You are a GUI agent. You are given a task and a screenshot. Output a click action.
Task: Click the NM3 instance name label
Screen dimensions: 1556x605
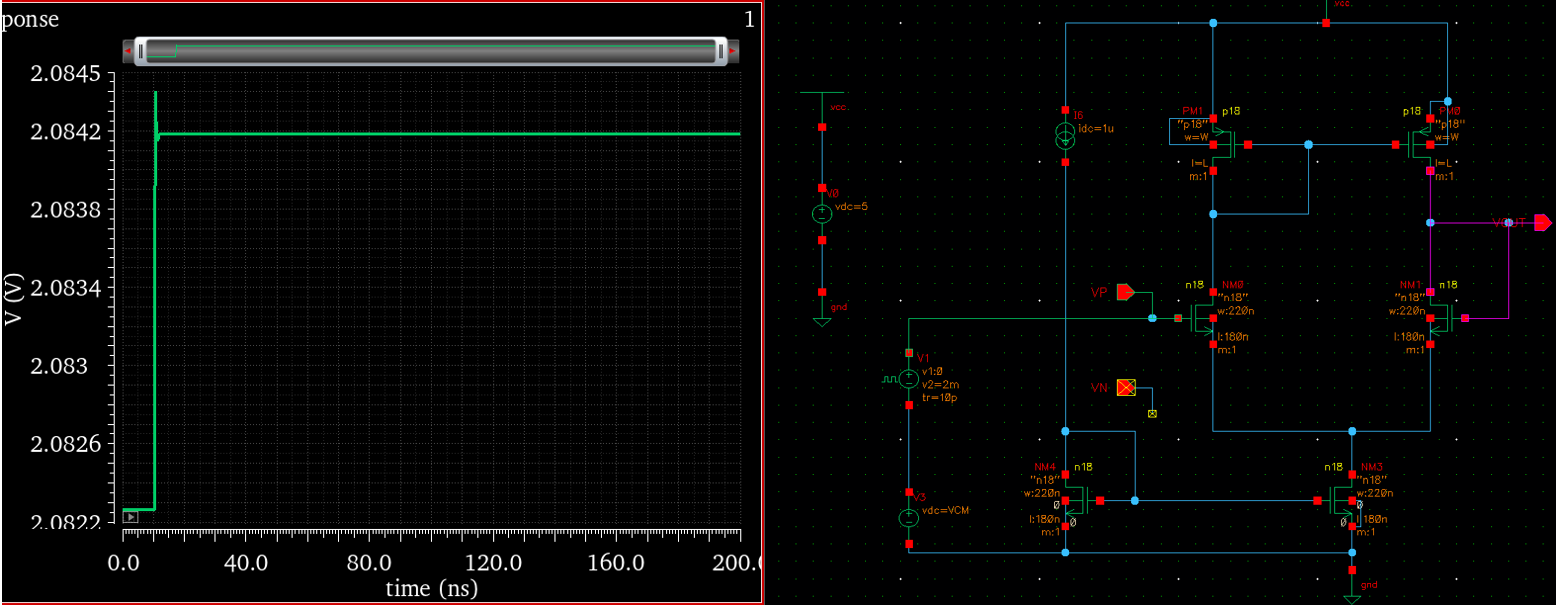tap(1371, 466)
